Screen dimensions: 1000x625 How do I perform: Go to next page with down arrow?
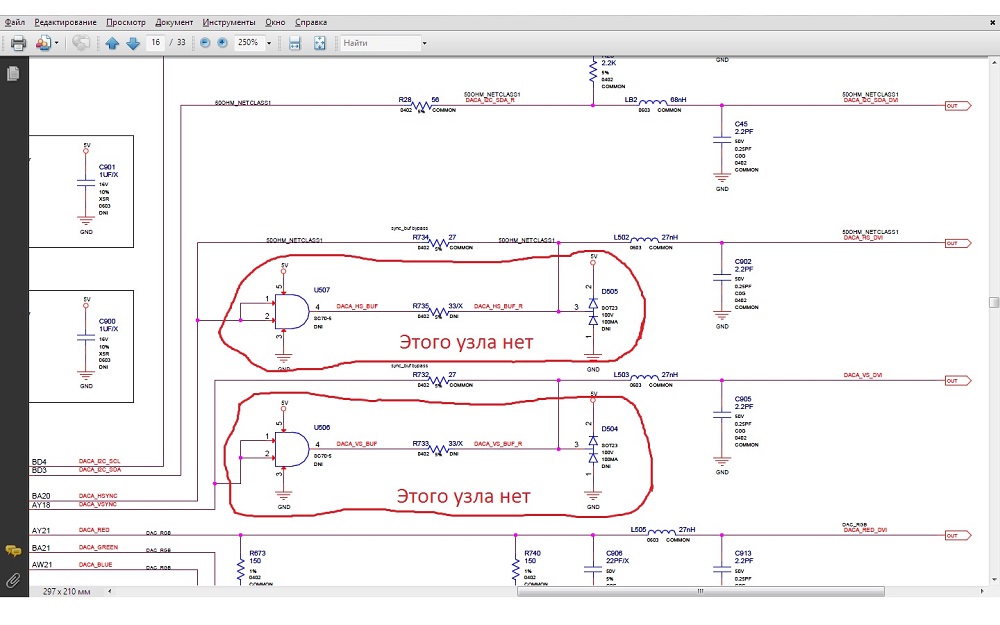pyautogui.click(x=132, y=43)
